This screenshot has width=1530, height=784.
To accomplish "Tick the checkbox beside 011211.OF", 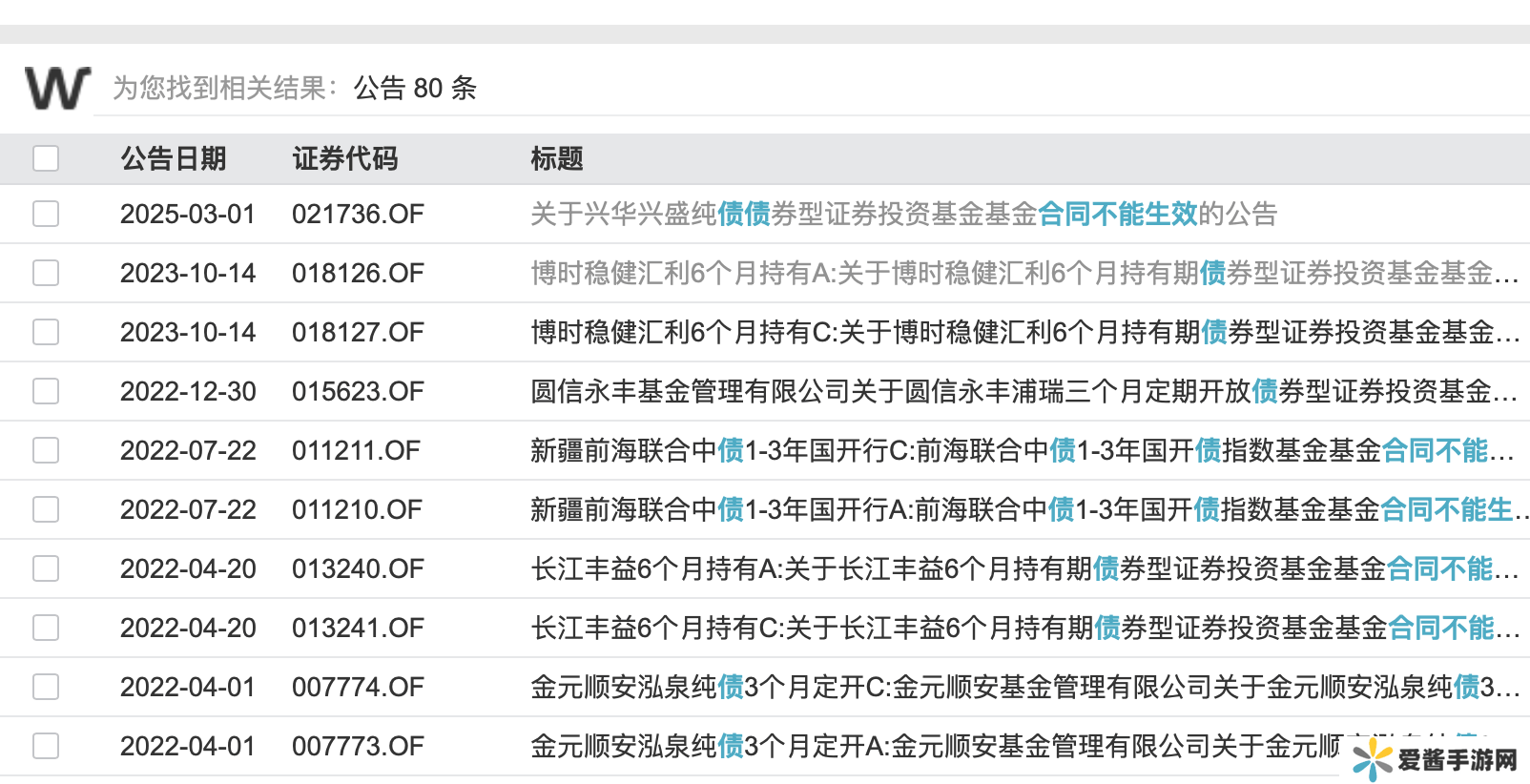I will coord(46,450).
